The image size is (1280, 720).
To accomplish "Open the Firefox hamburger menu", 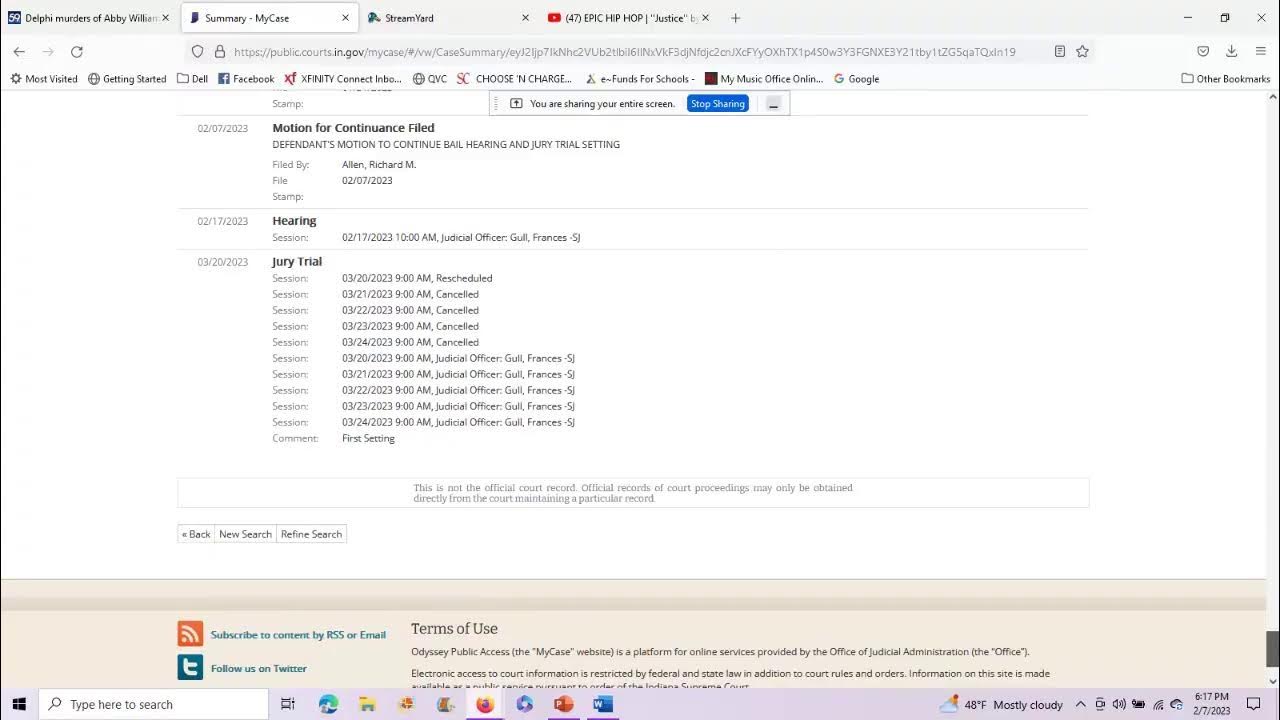I will click(x=1260, y=52).
